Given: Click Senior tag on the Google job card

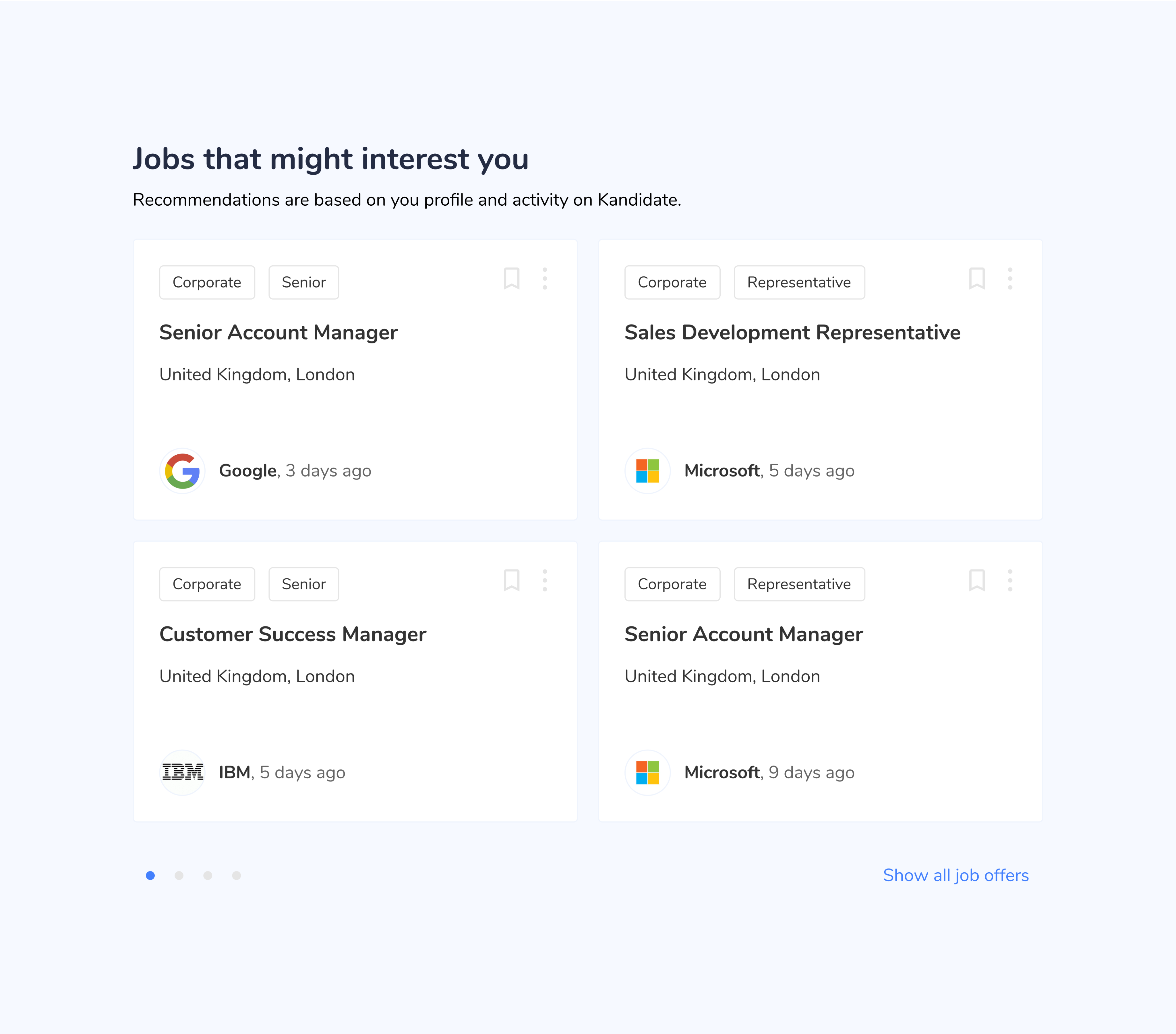Looking at the screenshot, I should pos(303,283).
